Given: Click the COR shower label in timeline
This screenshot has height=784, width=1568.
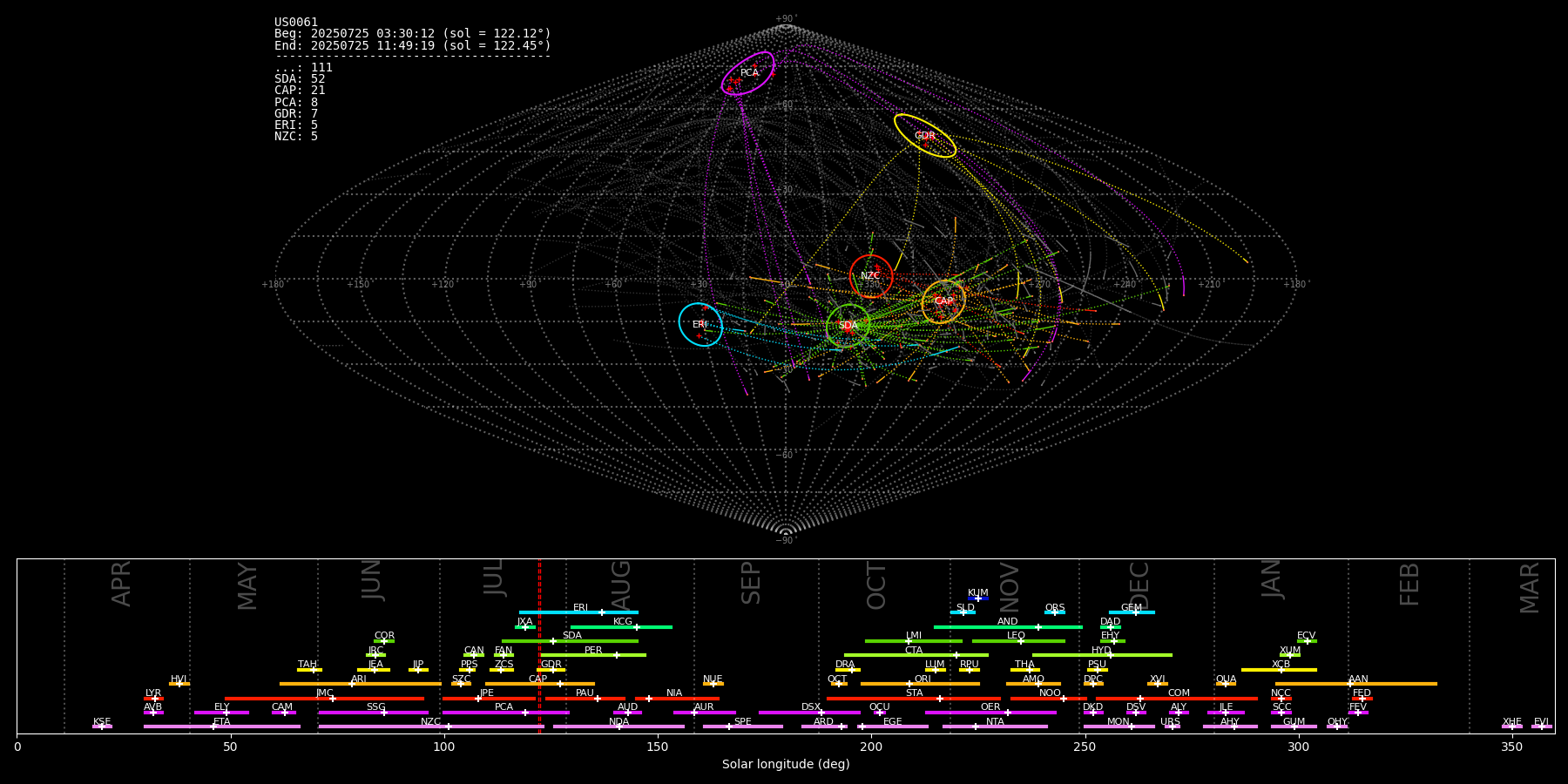Looking at the screenshot, I should point(384,636).
